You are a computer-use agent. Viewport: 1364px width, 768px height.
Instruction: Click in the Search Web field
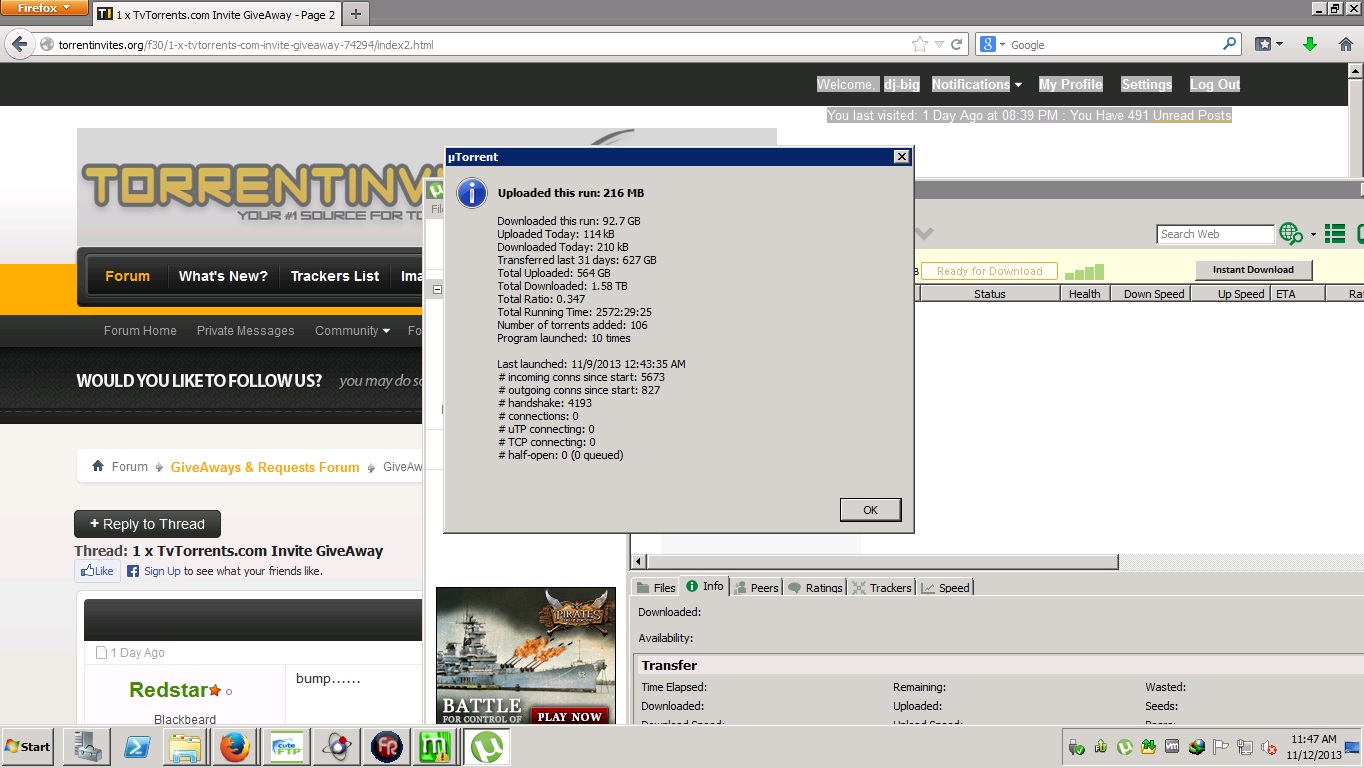1215,234
